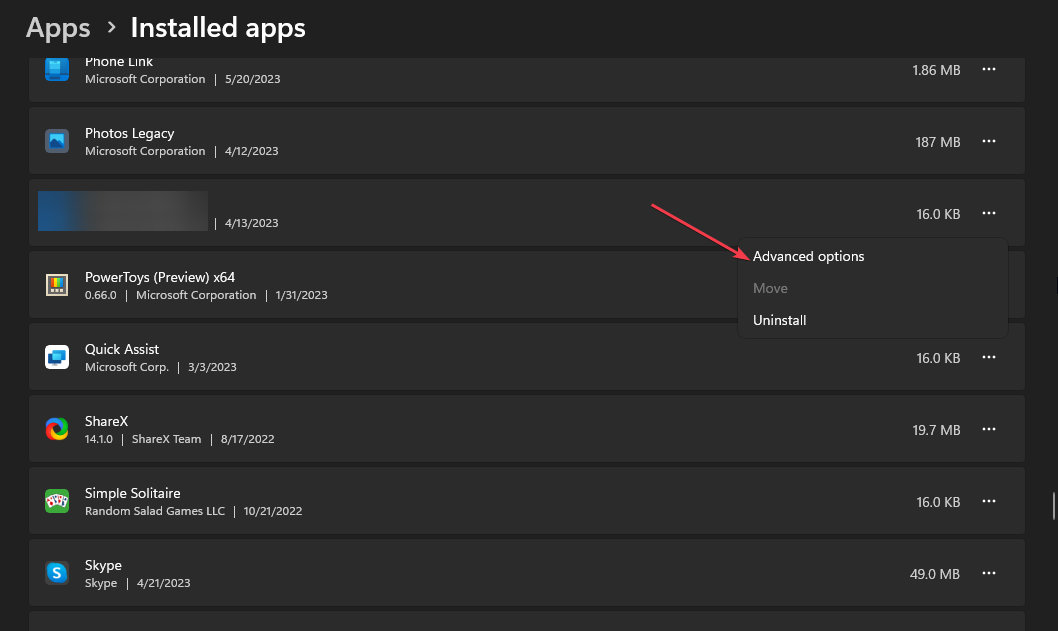Click the 4/13/2023 install date
The width and height of the screenshot is (1058, 631).
click(252, 223)
